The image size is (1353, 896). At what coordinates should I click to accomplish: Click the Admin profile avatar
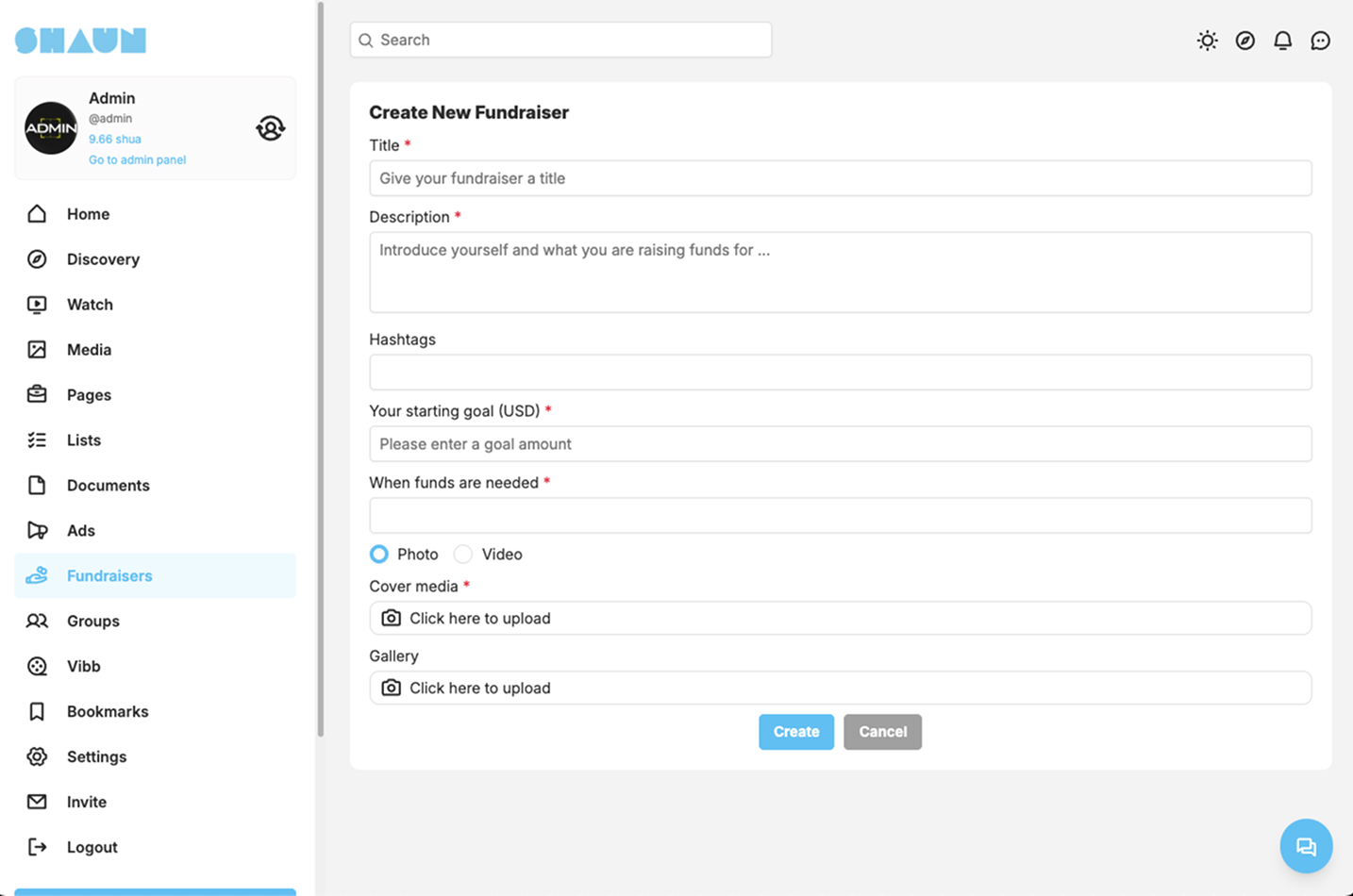[x=51, y=128]
